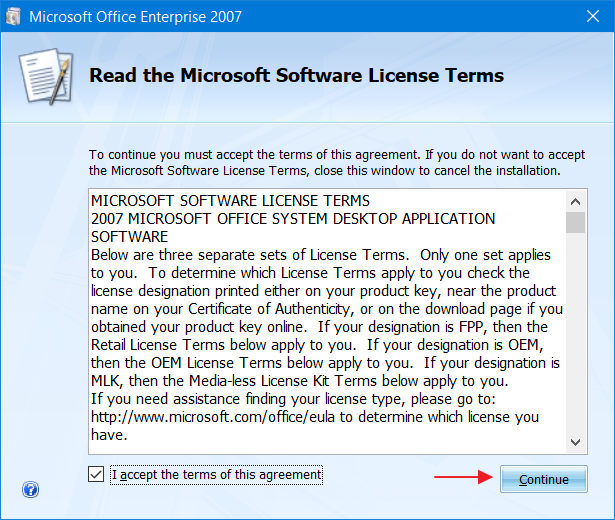Click the scroll down arrow of license text

click(575, 442)
